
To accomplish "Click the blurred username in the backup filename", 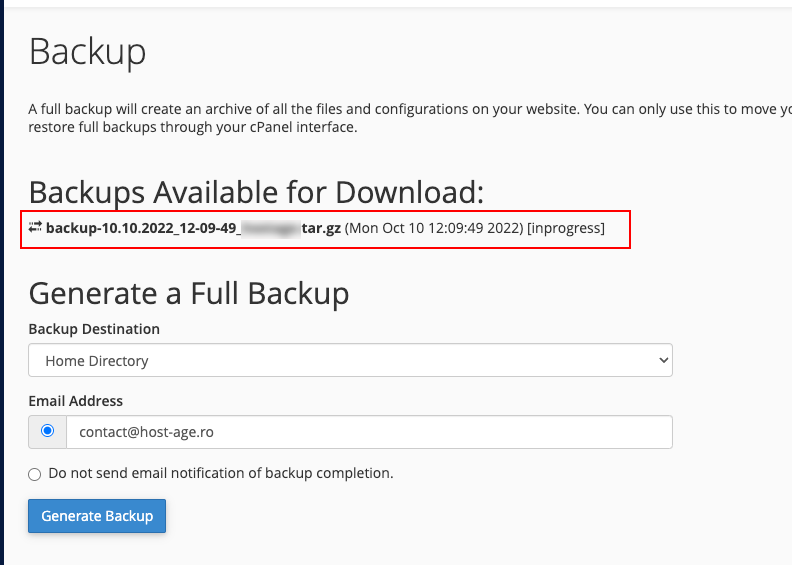I will click(x=272, y=228).
